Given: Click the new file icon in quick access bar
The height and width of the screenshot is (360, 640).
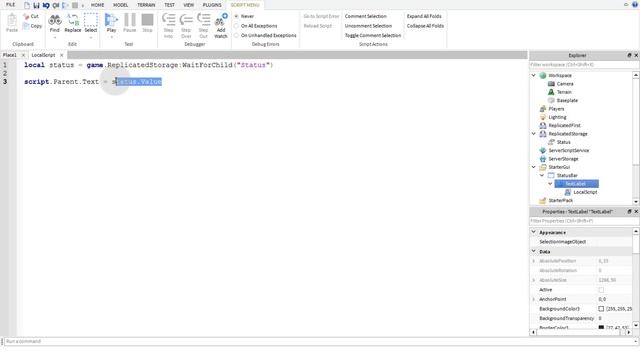Looking at the screenshot, I should [27, 5].
